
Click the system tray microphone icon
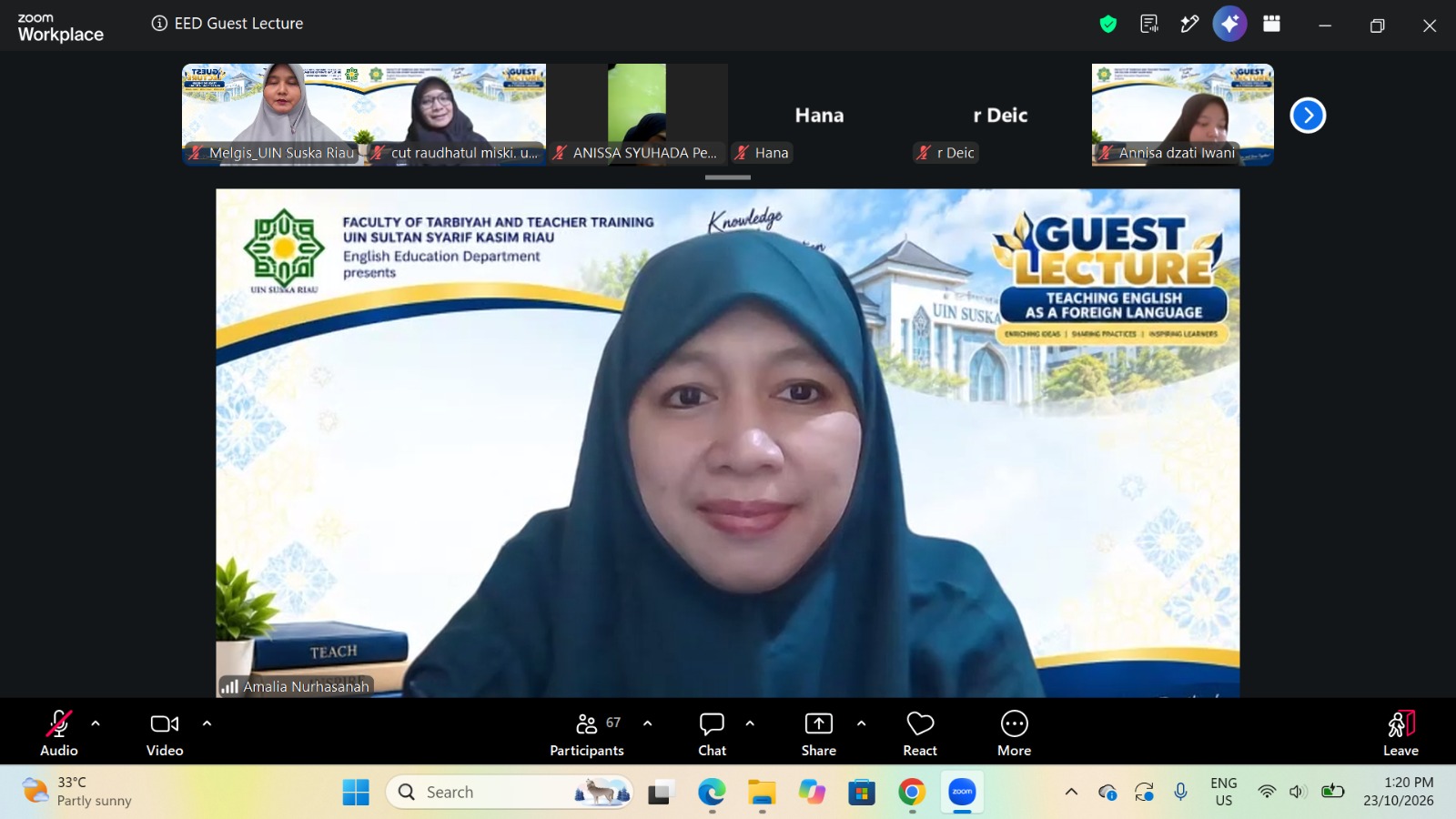click(x=1180, y=792)
